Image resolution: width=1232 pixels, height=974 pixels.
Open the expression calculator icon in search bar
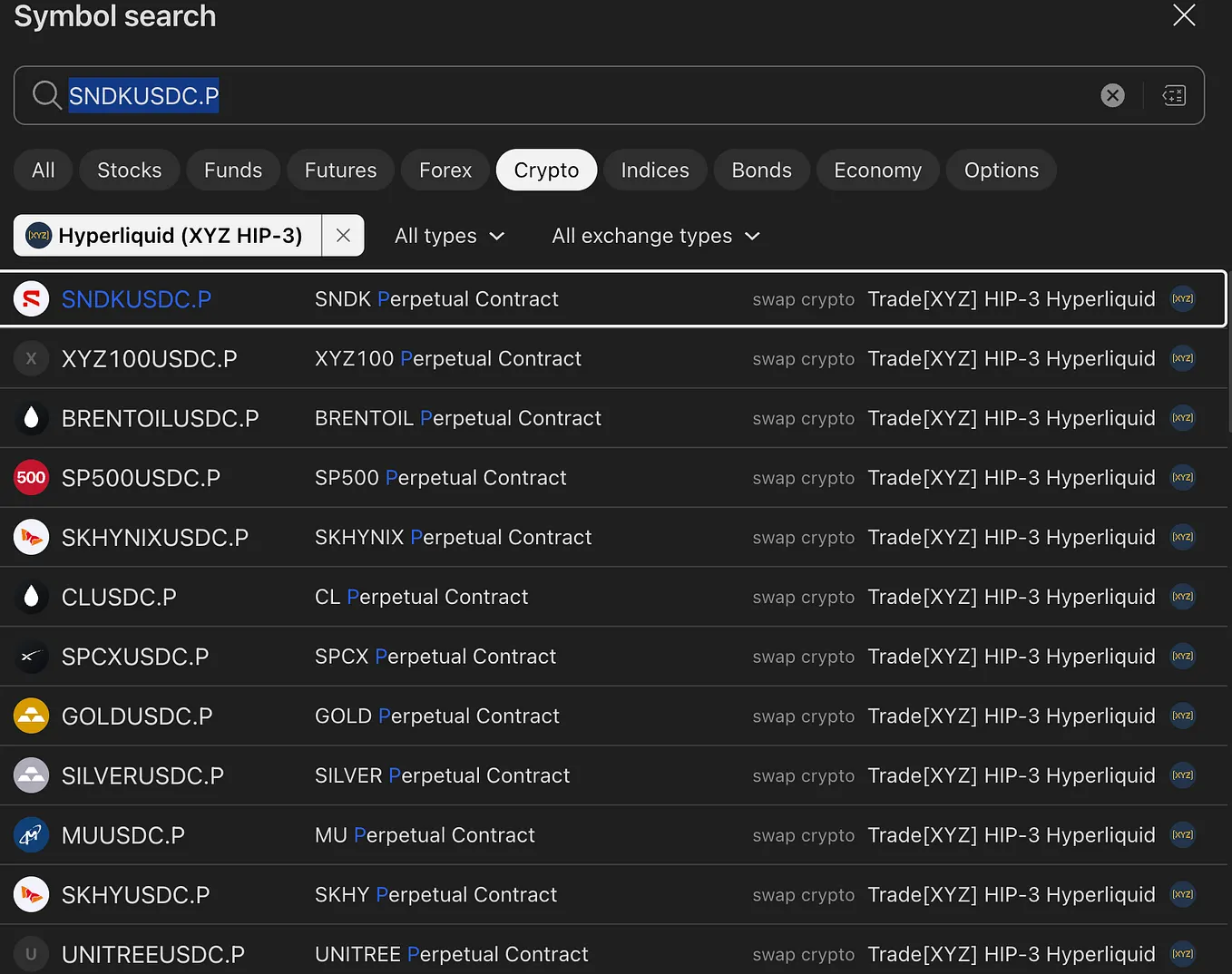(1174, 95)
